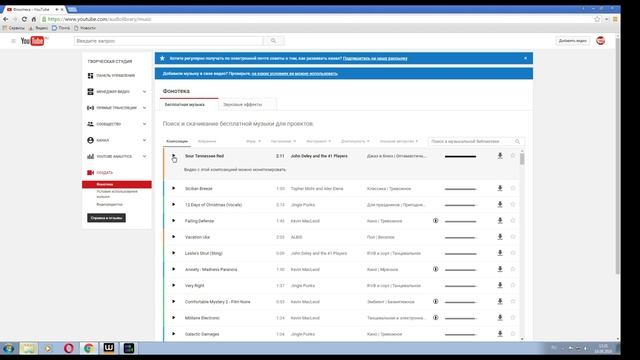Image resolution: width=640 pixels, height=360 pixels.
Task: Click the Create (Создать) camera item
Action: coord(100,173)
